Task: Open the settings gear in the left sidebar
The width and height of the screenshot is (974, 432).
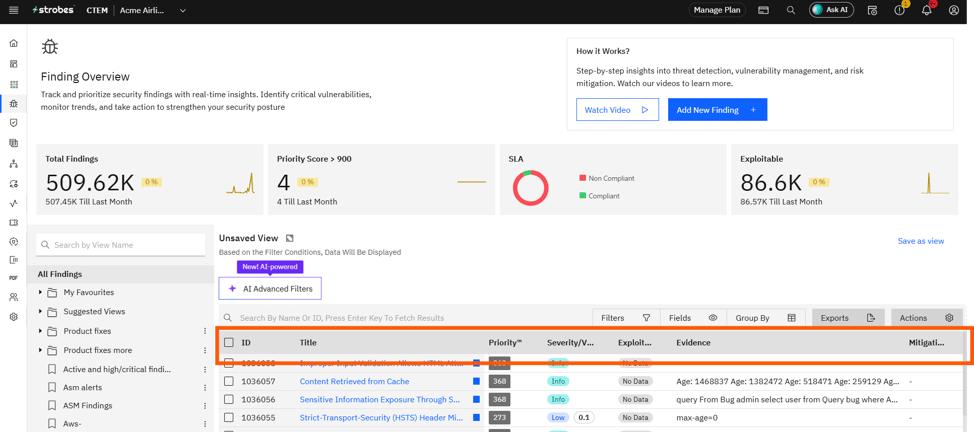Action: pos(14,317)
